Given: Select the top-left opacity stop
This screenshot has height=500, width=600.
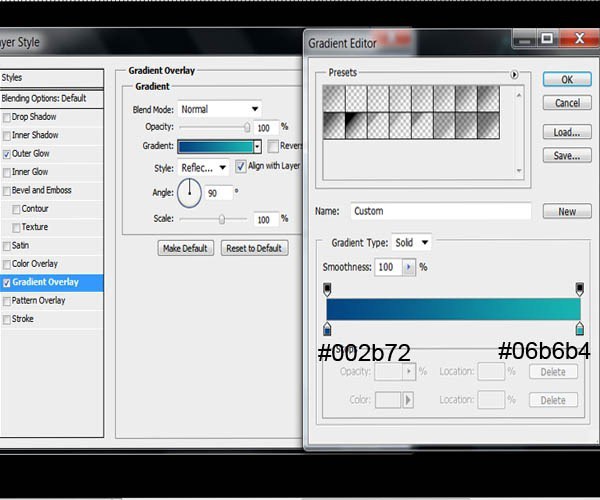Looking at the screenshot, I should [328, 289].
